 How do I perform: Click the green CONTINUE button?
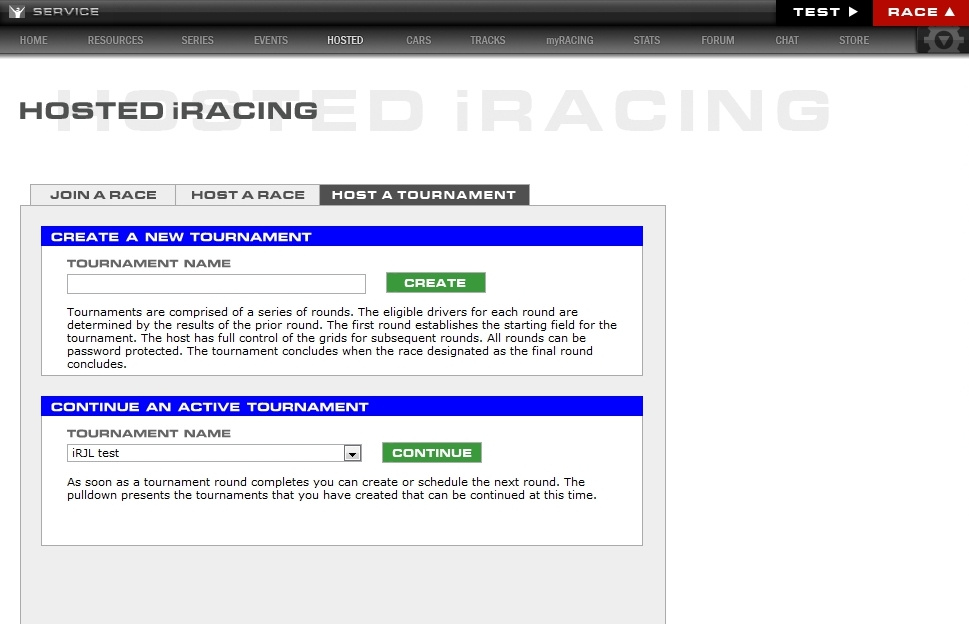pos(432,453)
